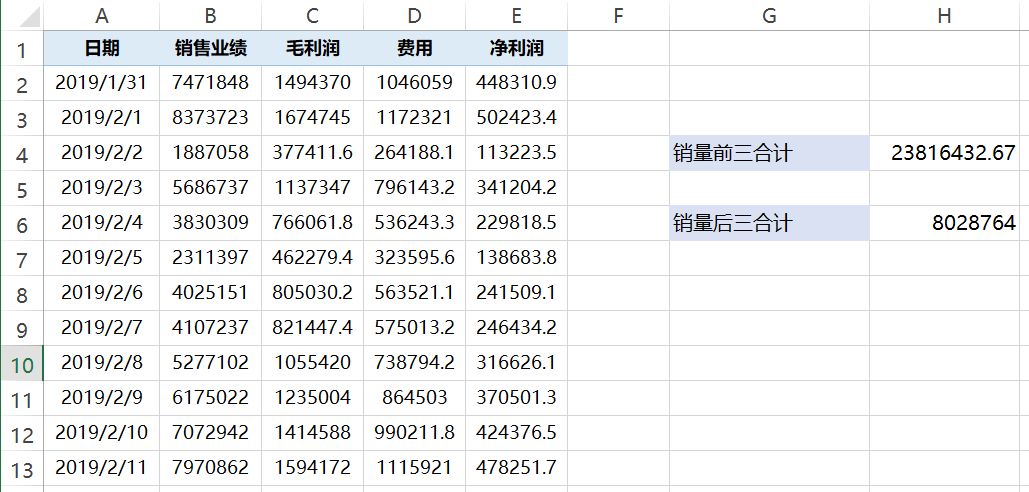Select row 13 header
This screenshot has height=492, width=1029.
click(22, 470)
